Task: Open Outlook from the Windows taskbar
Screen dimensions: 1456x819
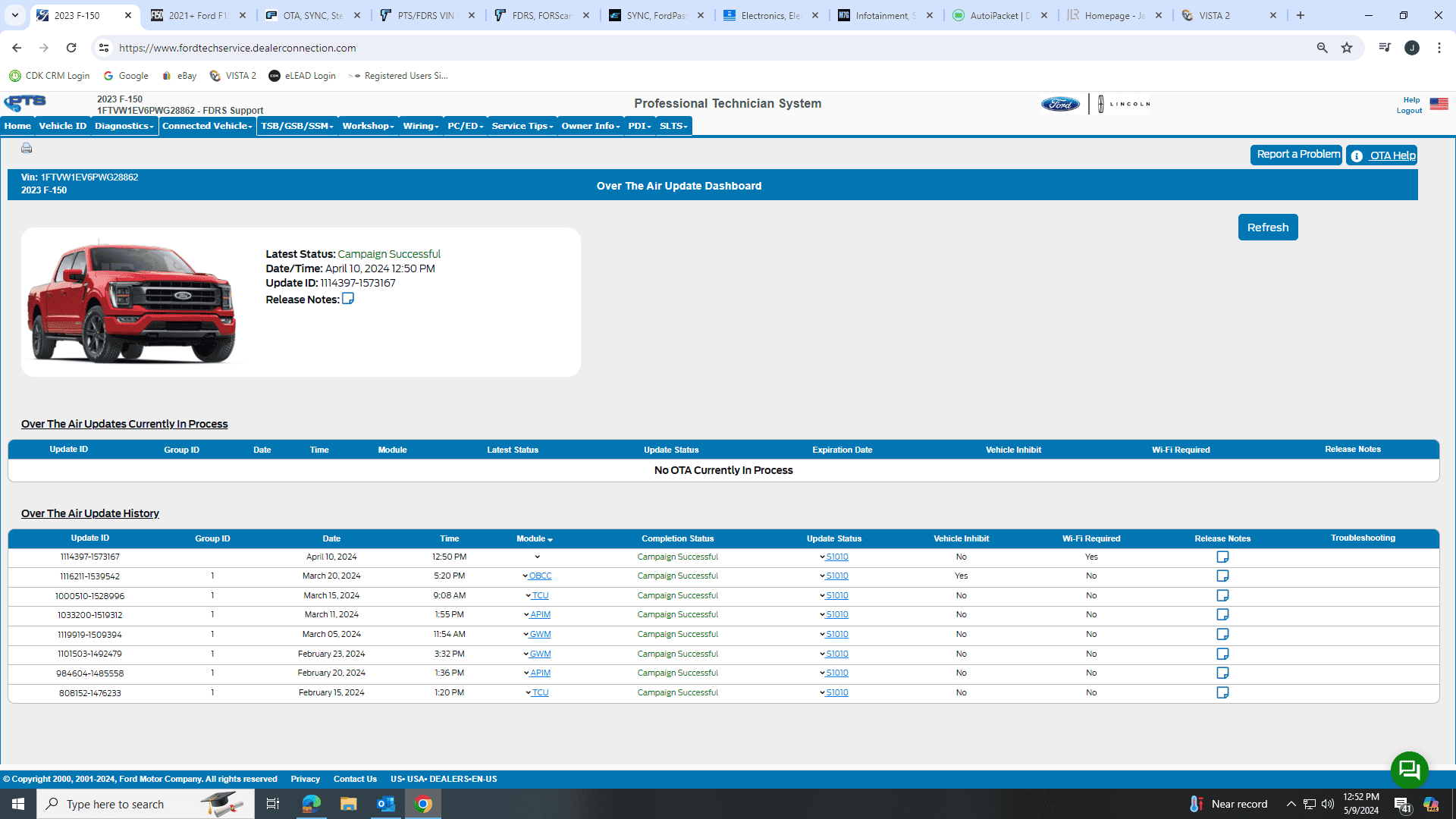Action: (x=386, y=804)
